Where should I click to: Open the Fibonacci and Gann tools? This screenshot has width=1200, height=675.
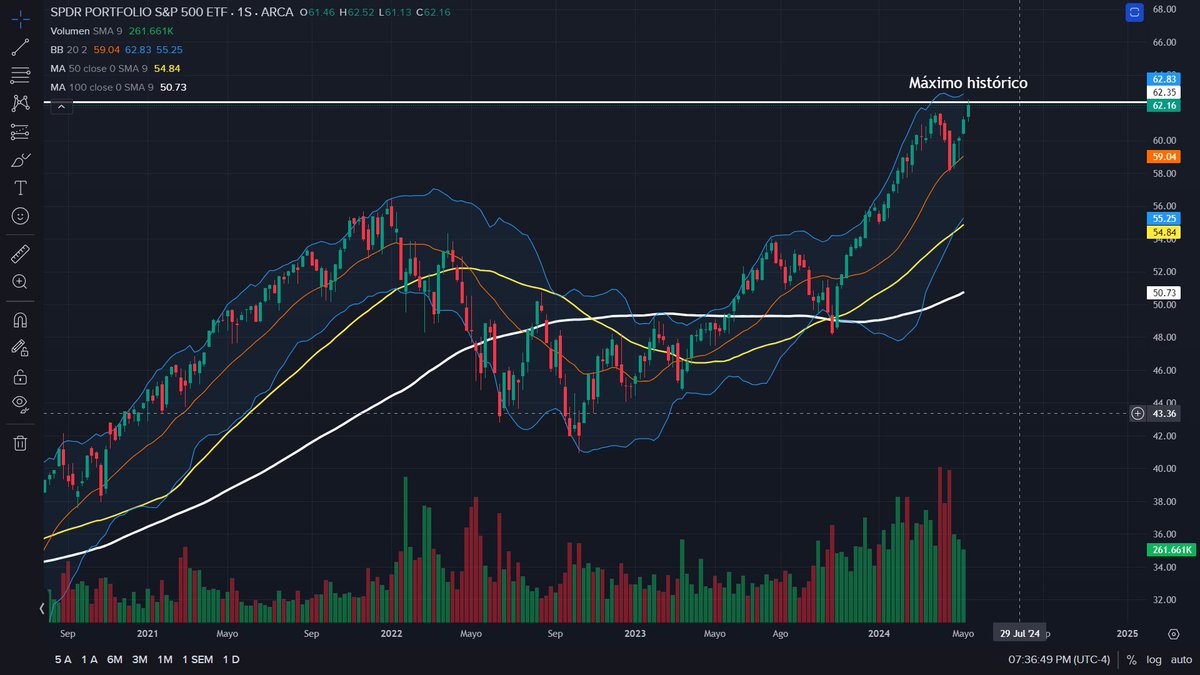click(x=20, y=75)
